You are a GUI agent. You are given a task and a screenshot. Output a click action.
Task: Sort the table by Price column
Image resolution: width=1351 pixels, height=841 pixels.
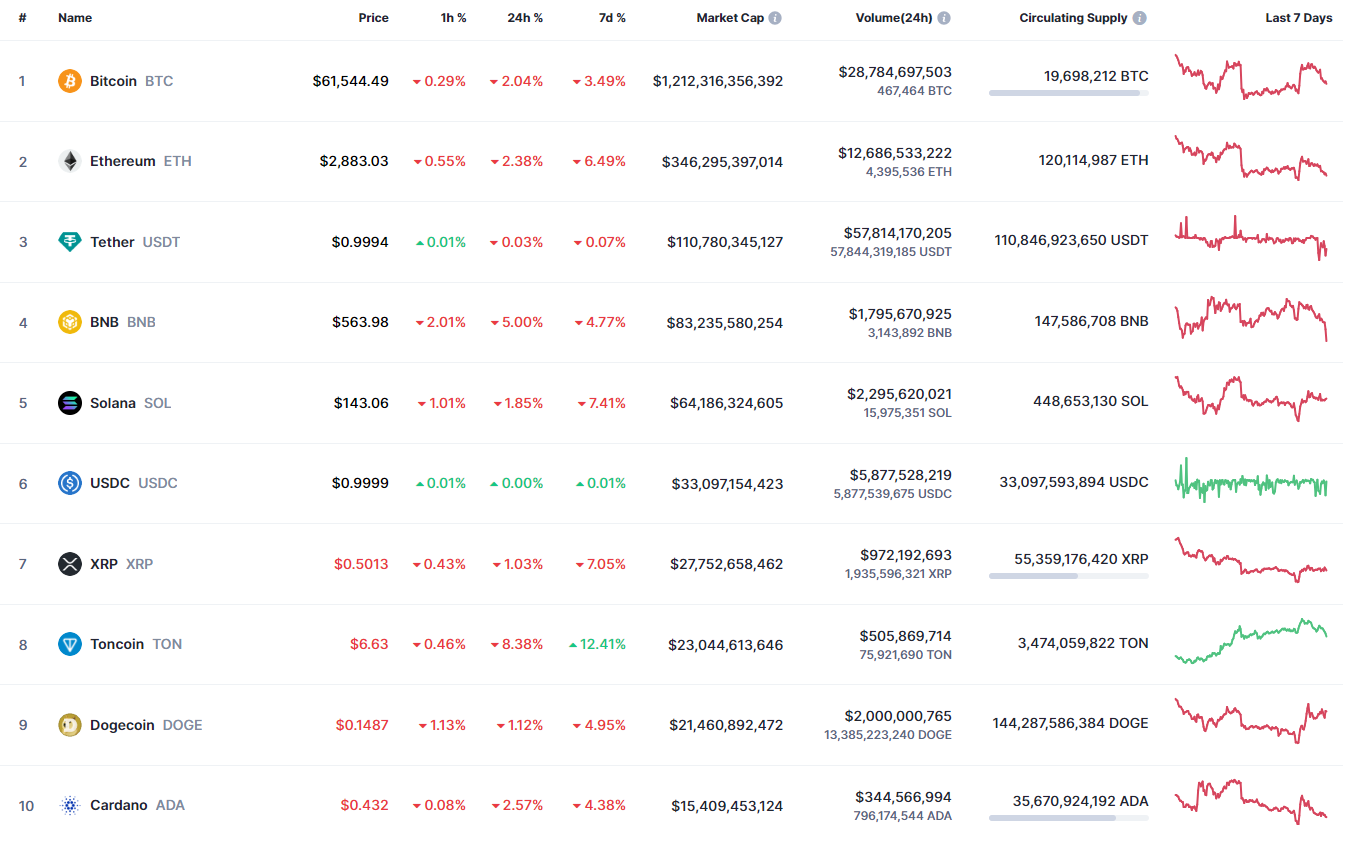pos(374,18)
